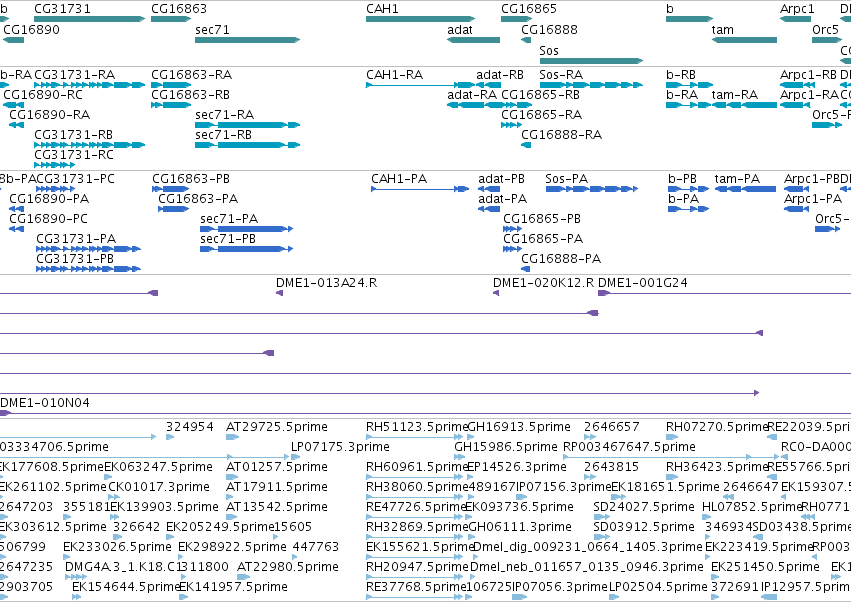Click the tam gene feature

(744, 40)
